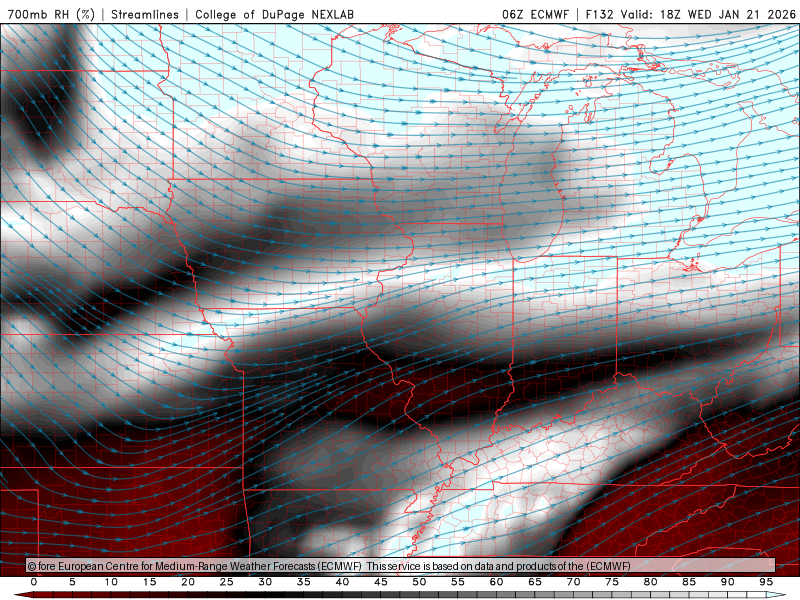Screen dimensions: 800x600
Task: Click the 'Streamlines' header label
Action: 145,14
